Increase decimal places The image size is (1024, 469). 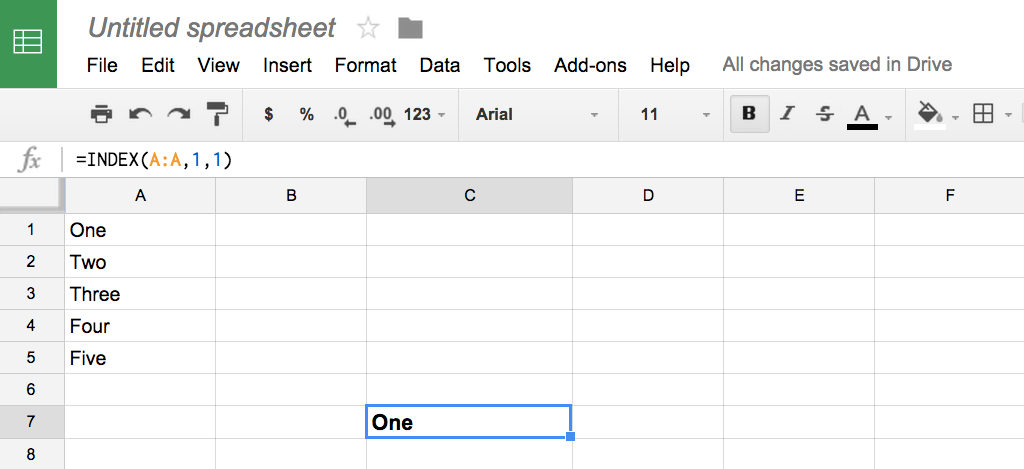pos(383,115)
